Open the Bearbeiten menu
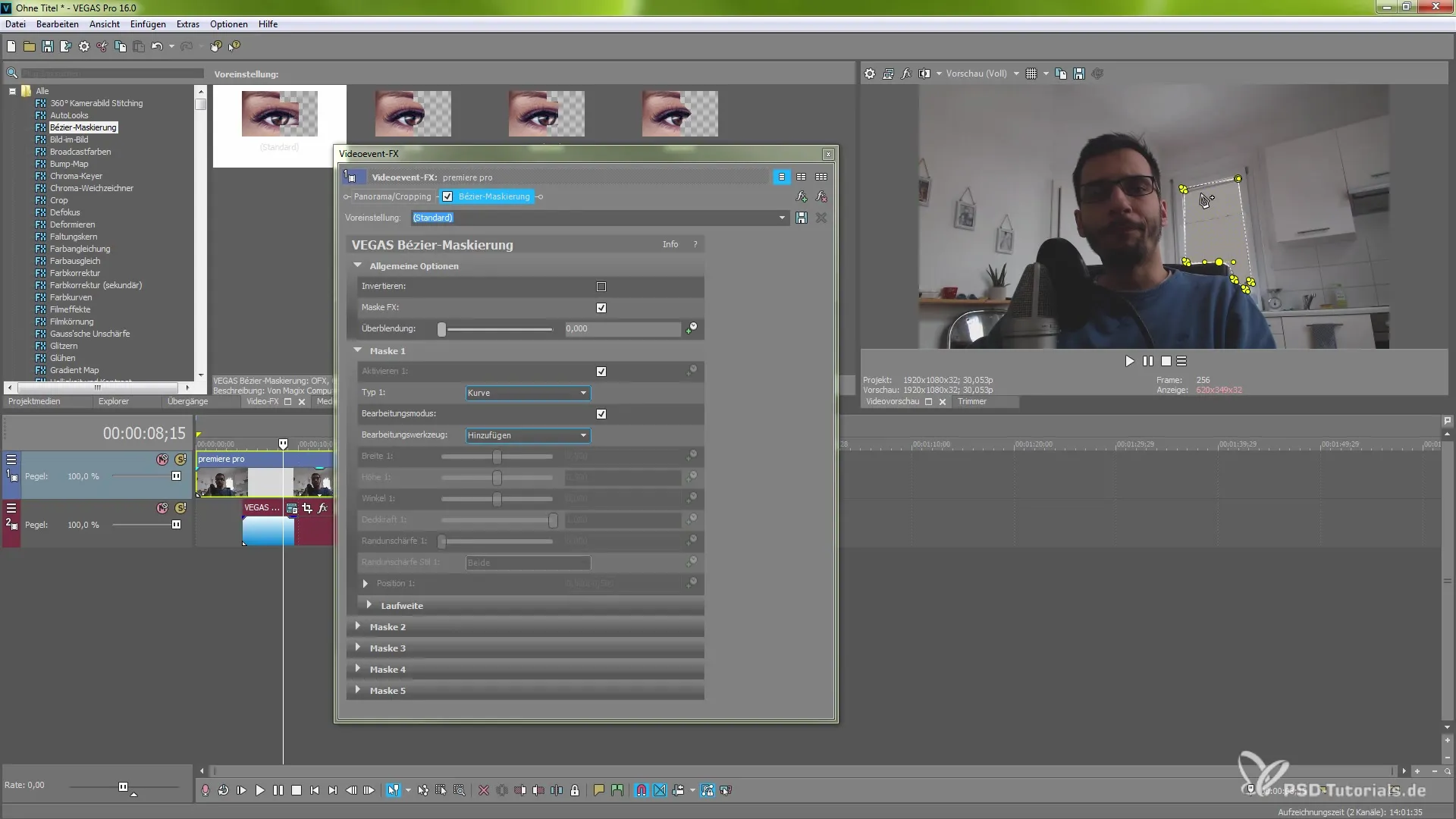The image size is (1456, 819). click(58, 24)
